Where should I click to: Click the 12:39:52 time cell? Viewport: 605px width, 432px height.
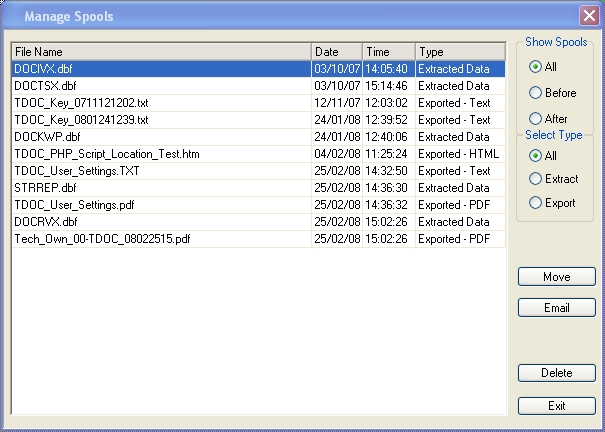click(x=389, y=120)
